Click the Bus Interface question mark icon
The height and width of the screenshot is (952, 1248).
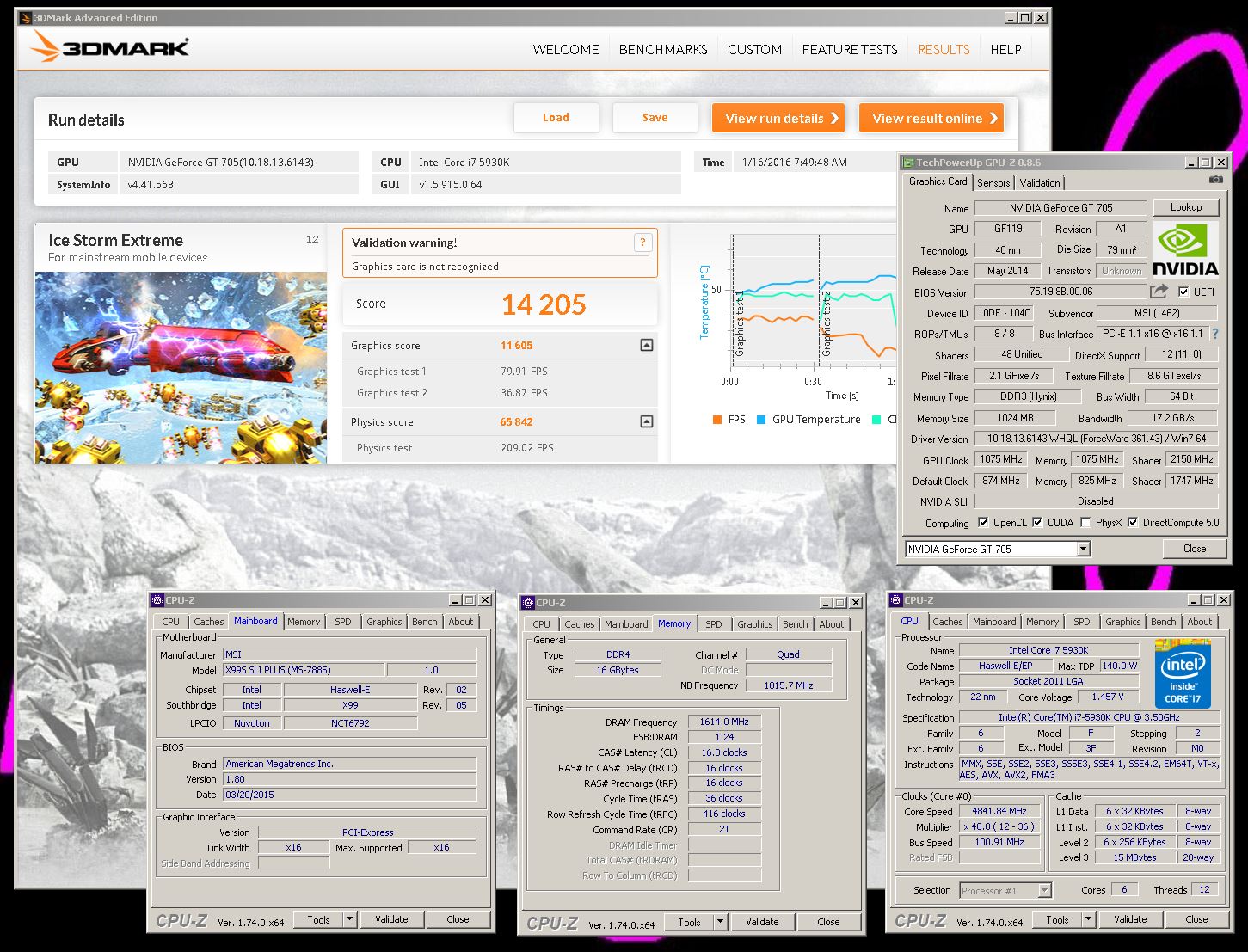point(1215,334)
